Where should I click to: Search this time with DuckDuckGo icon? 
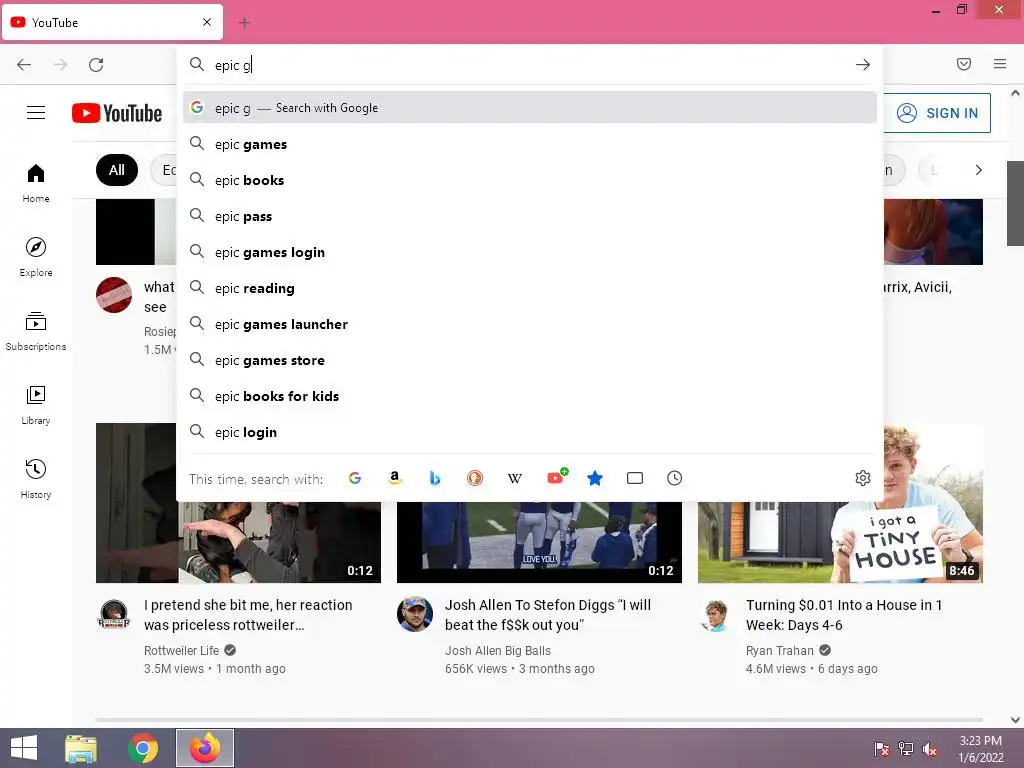pyautogui.click(x=475, y=478)
